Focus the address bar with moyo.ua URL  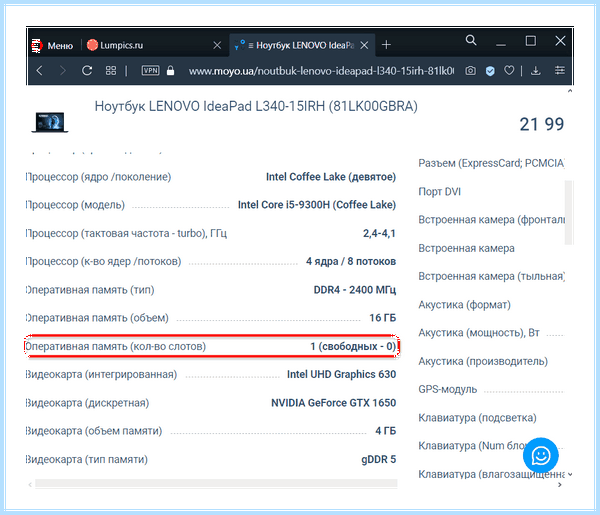[x=321, y=71]
